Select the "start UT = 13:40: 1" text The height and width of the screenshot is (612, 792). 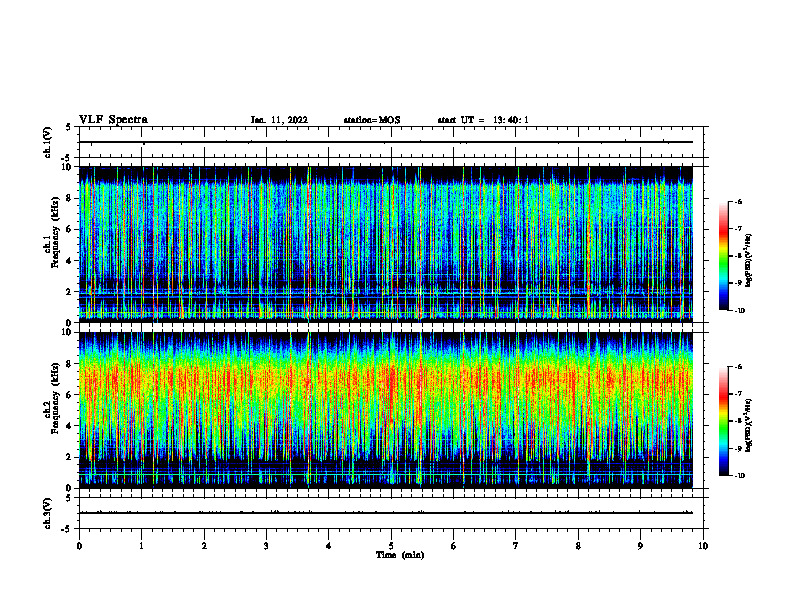point(483,120)
